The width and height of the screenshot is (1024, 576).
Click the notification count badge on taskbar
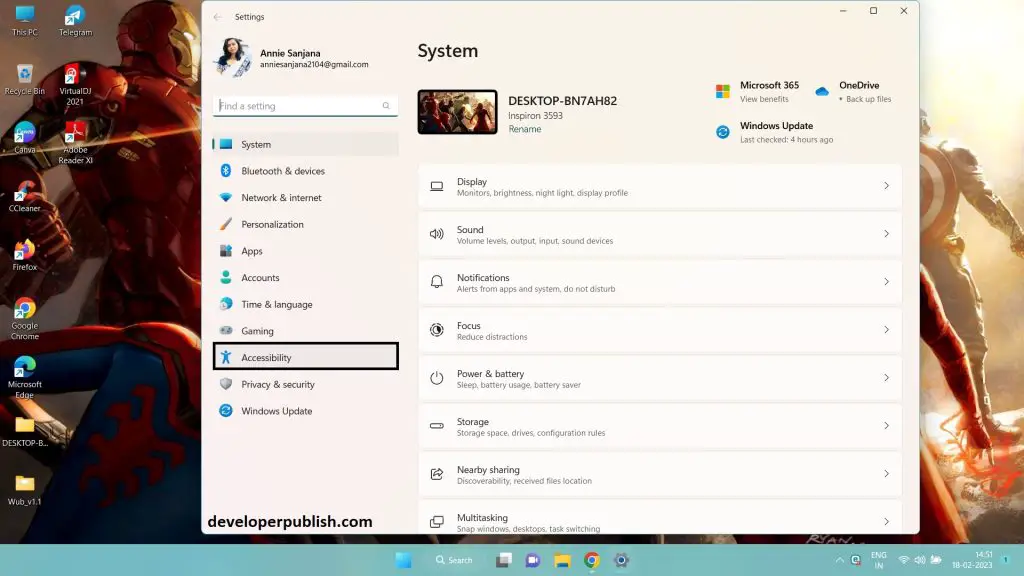pos(1006,560)
